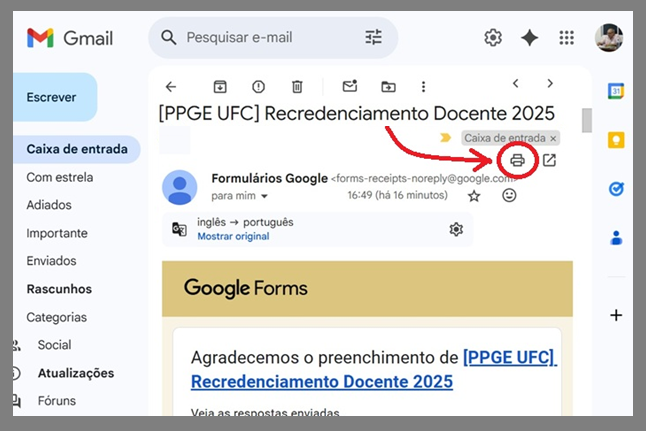Open more actions three-dot menu
Screen dimensions: 646x431
[423, 86]
